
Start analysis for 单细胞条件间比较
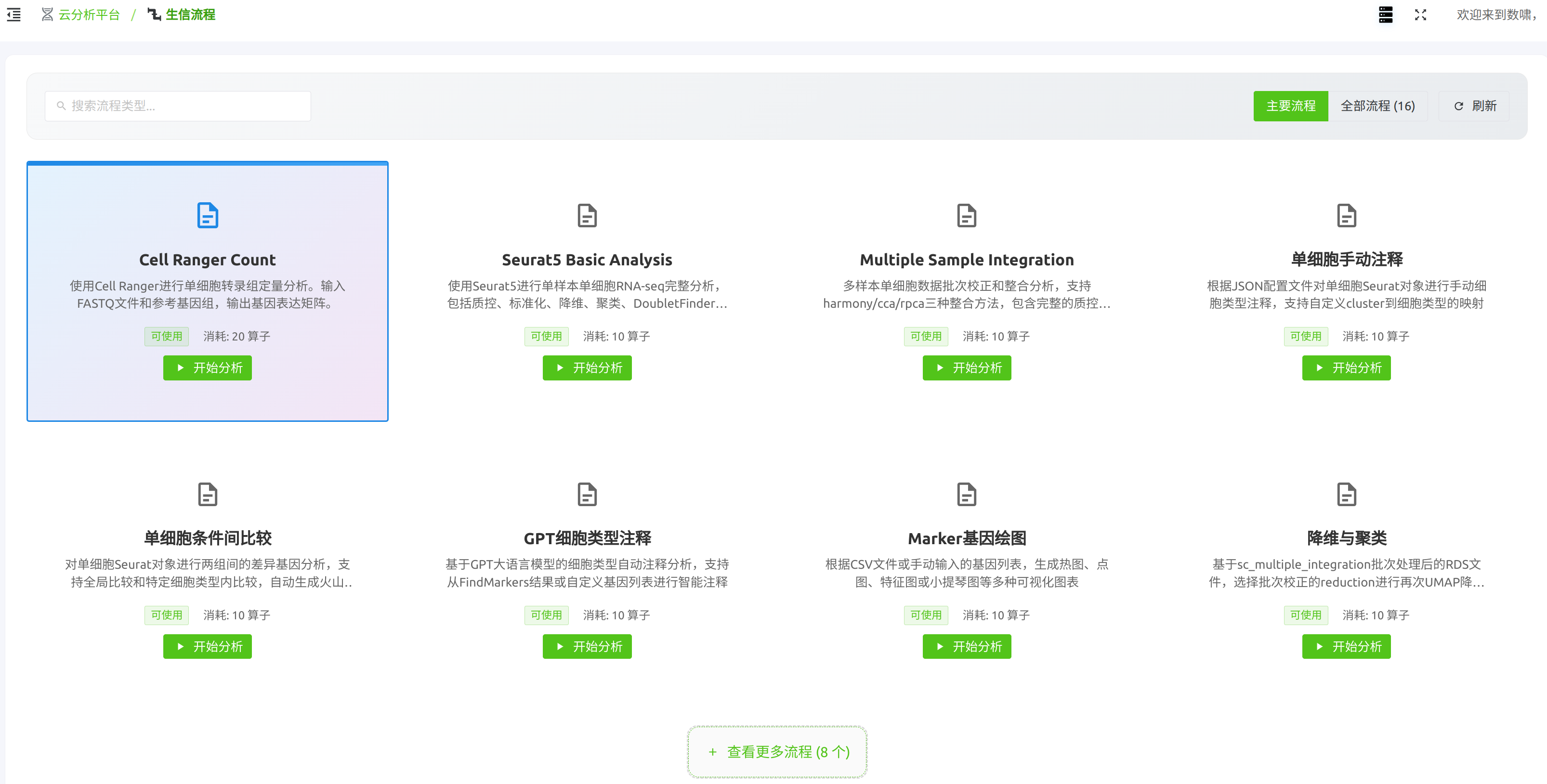coord(207,646)
